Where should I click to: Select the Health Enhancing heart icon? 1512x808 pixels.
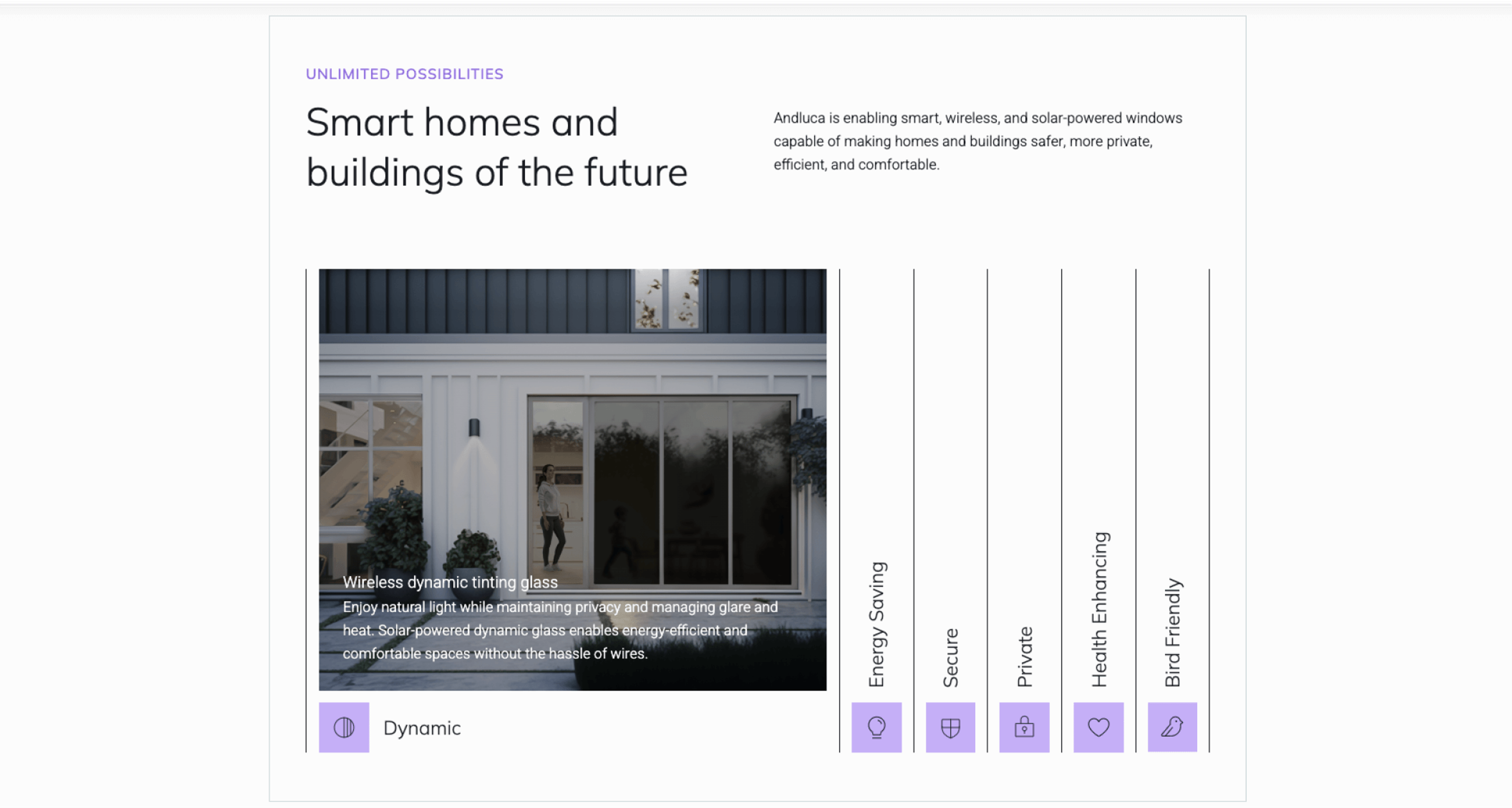[1098, 727]
